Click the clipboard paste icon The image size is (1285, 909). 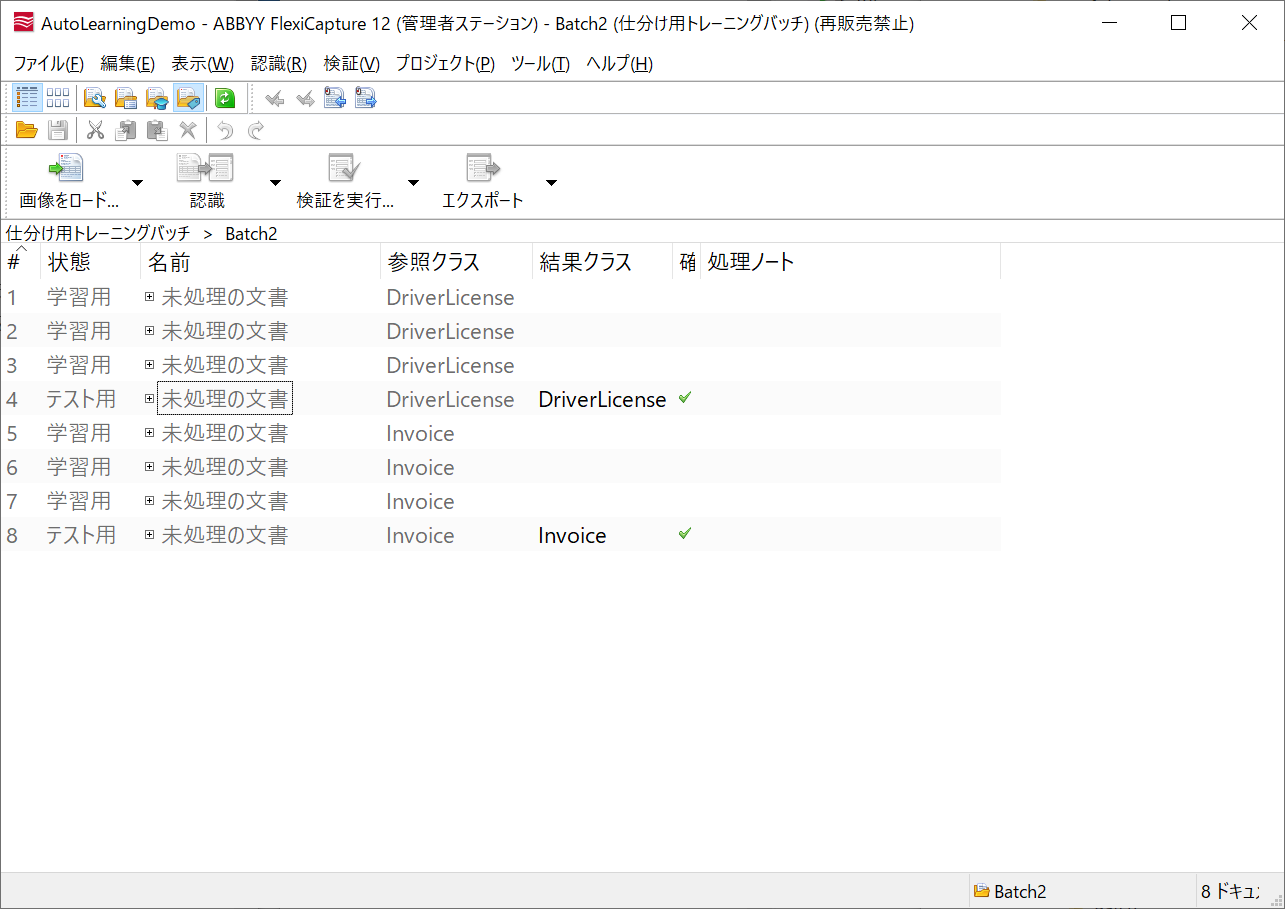click(x=157, y=130)
